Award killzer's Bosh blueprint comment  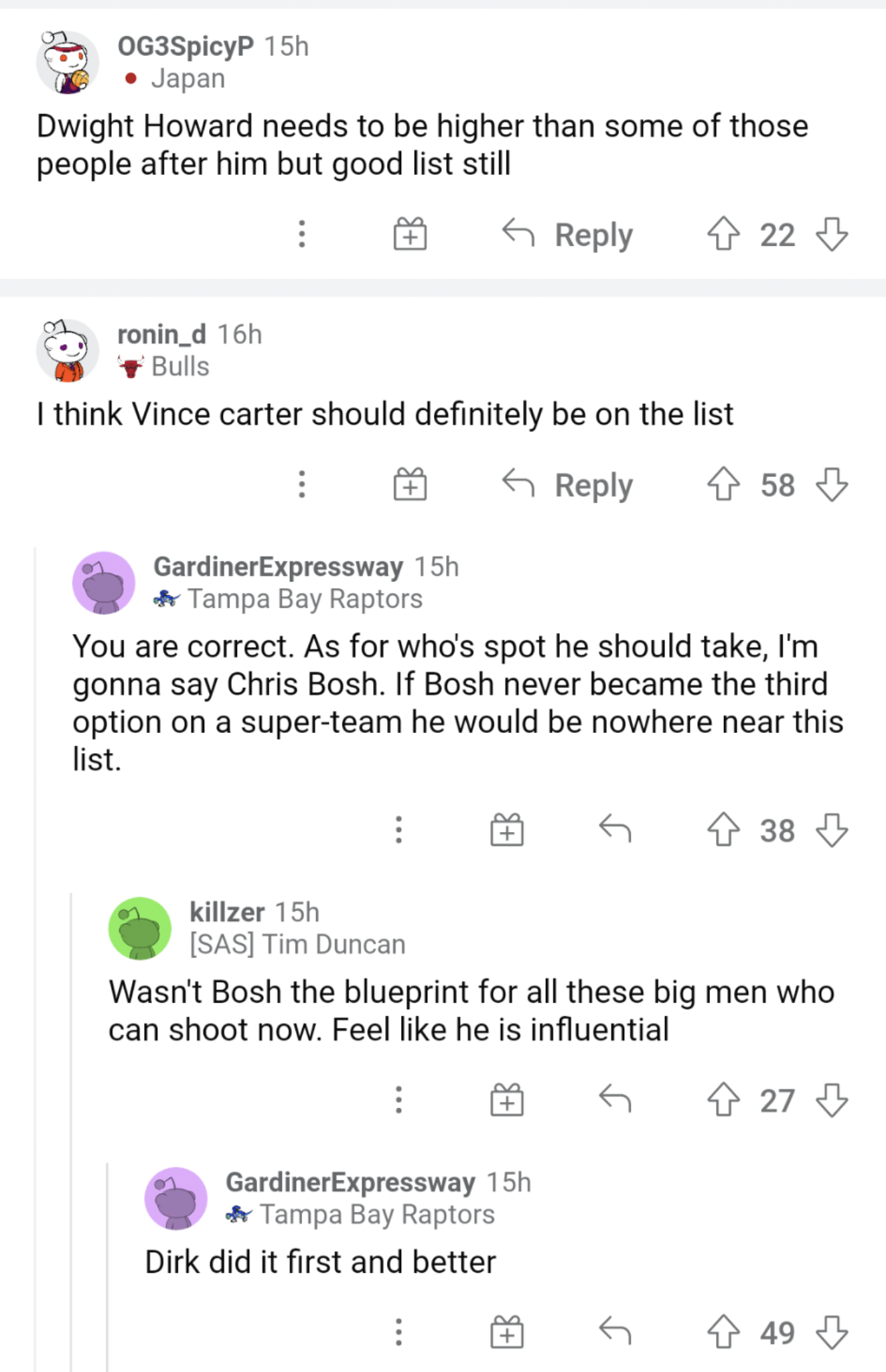pos(507,1100)
